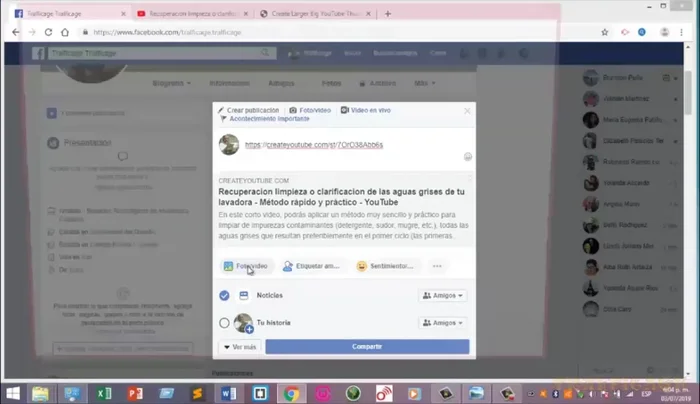Close the Facebook browser tab
The height and width of the screenshot is (404, 700).
click(x=123, y=14)
